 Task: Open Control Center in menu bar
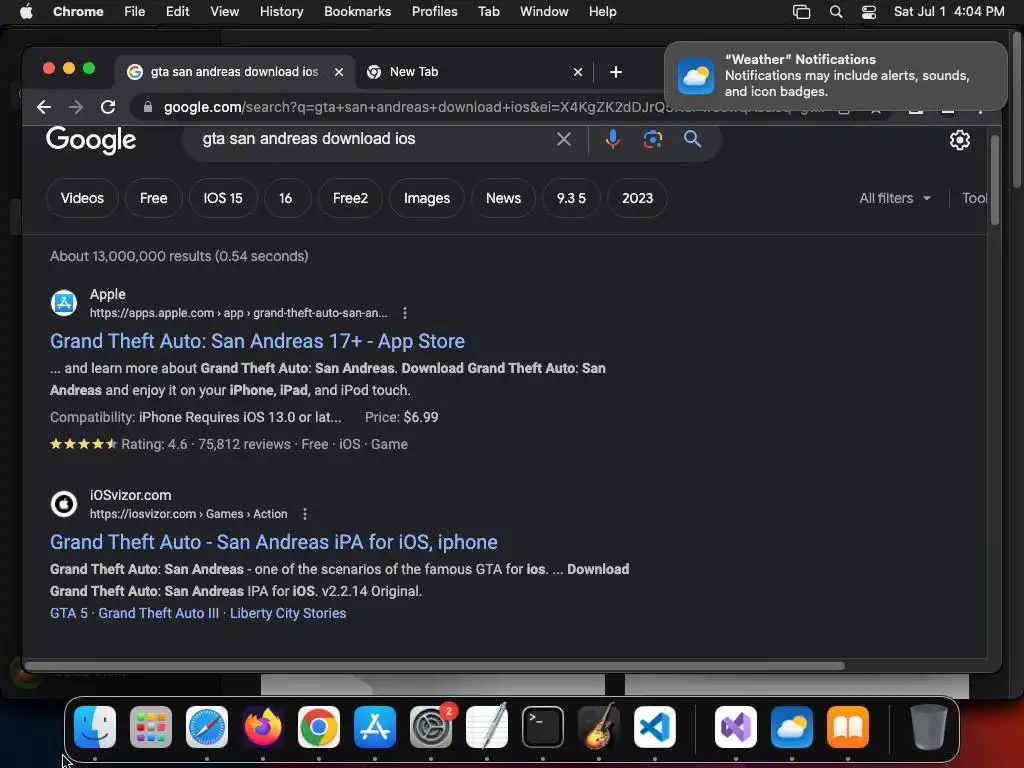[x=869, y=12]
